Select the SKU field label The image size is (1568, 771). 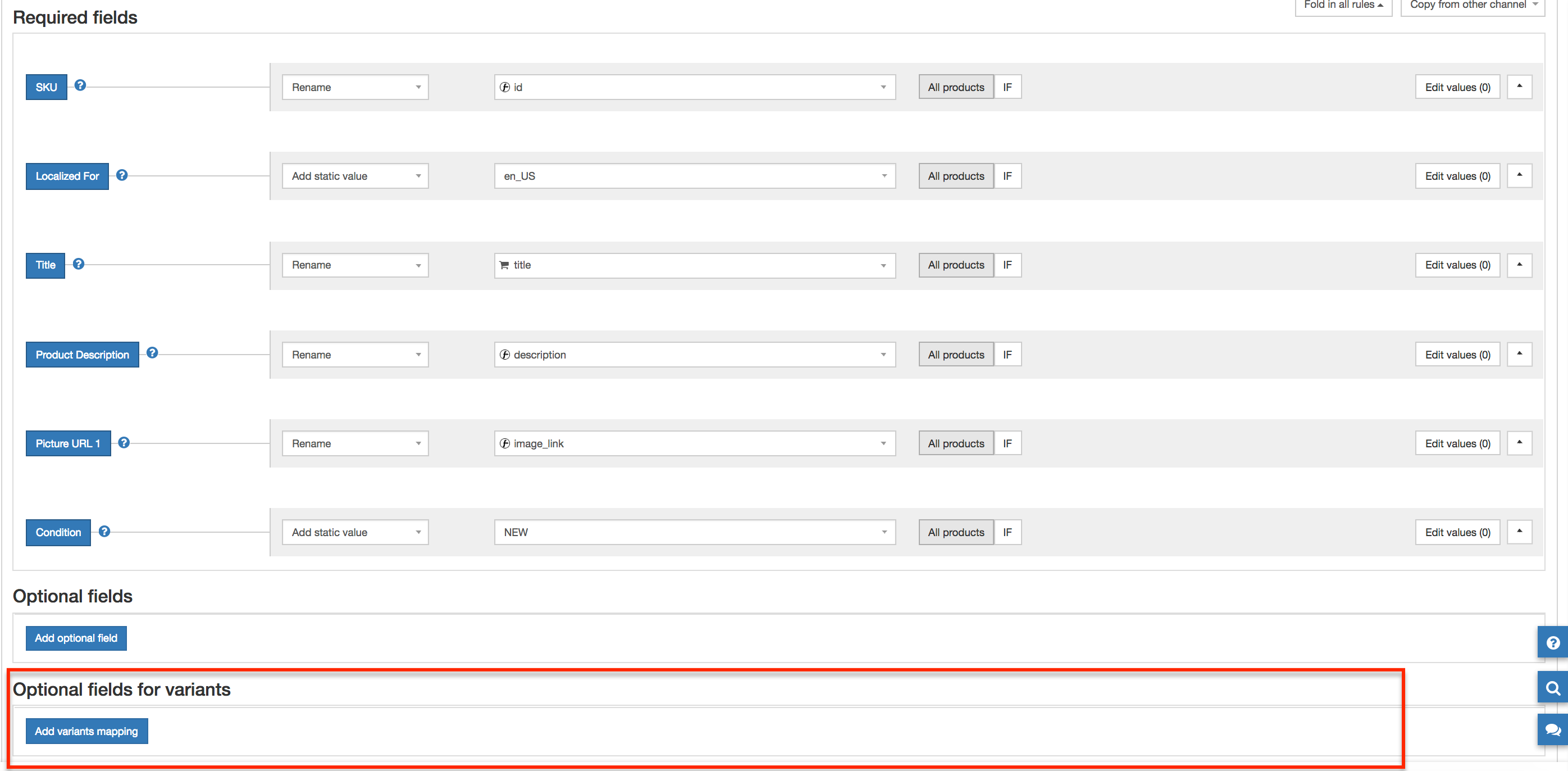[46, 87]
